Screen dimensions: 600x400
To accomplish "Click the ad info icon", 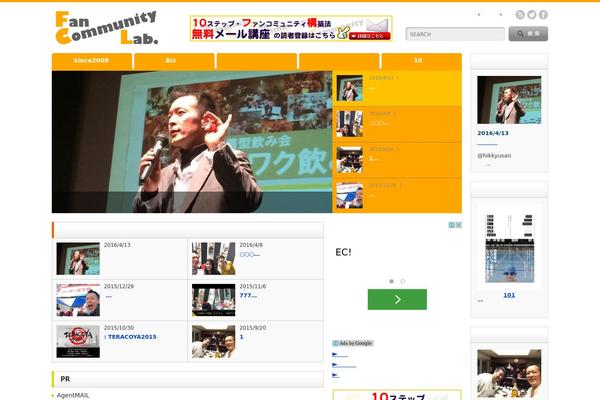I will pos(452,225).
